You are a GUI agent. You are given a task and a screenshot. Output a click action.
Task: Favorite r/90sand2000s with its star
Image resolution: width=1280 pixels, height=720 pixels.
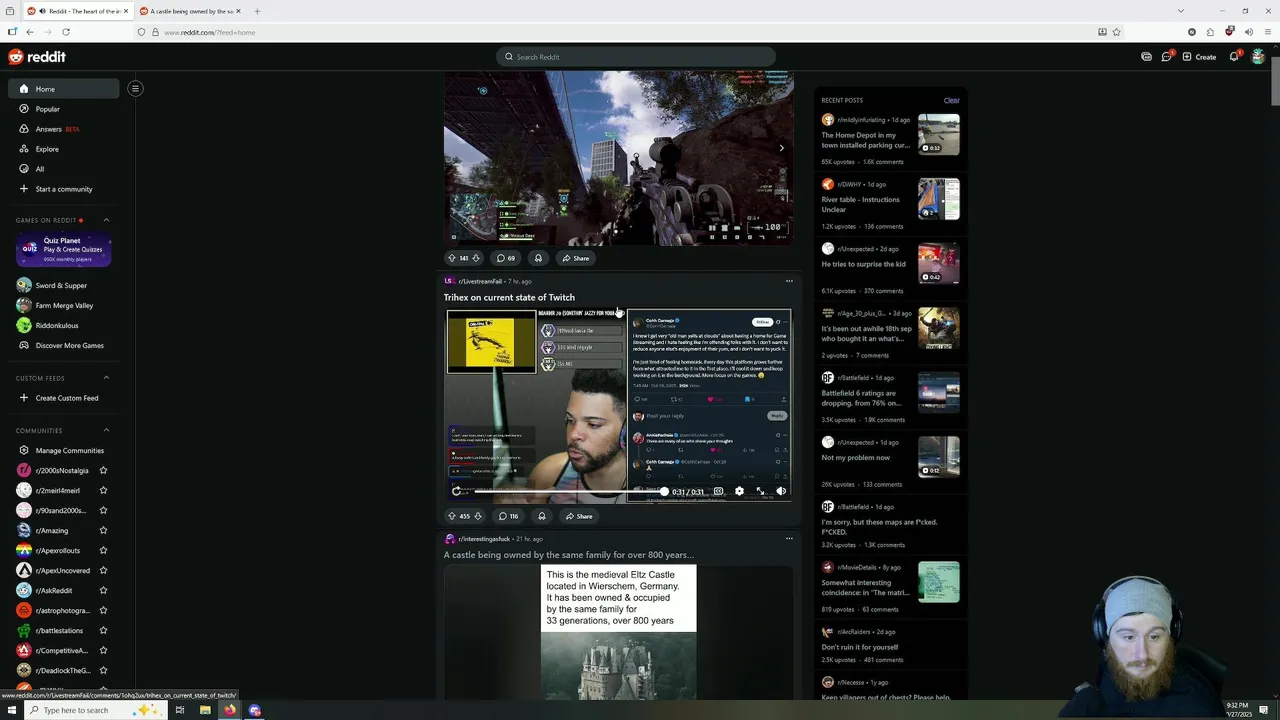[x=103, y=510]
